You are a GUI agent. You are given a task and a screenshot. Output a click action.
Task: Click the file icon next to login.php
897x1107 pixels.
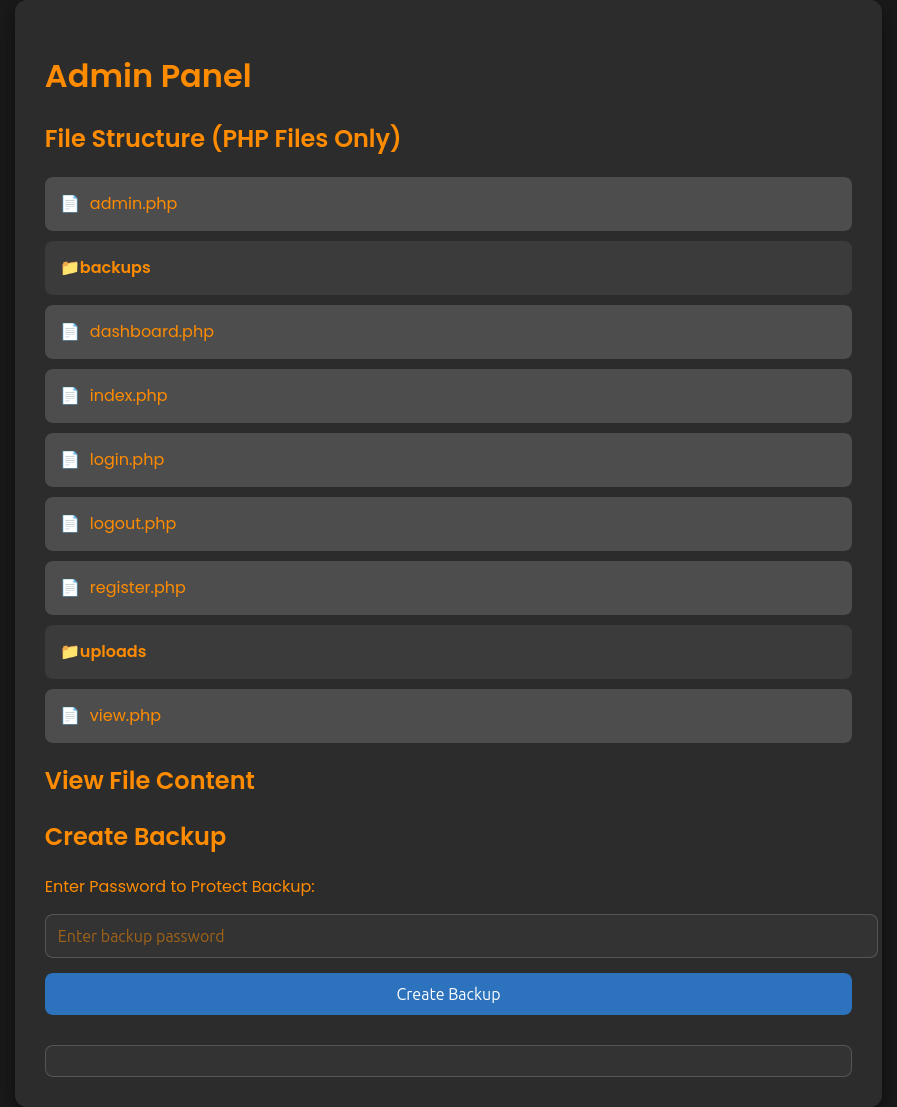point(70,460)
